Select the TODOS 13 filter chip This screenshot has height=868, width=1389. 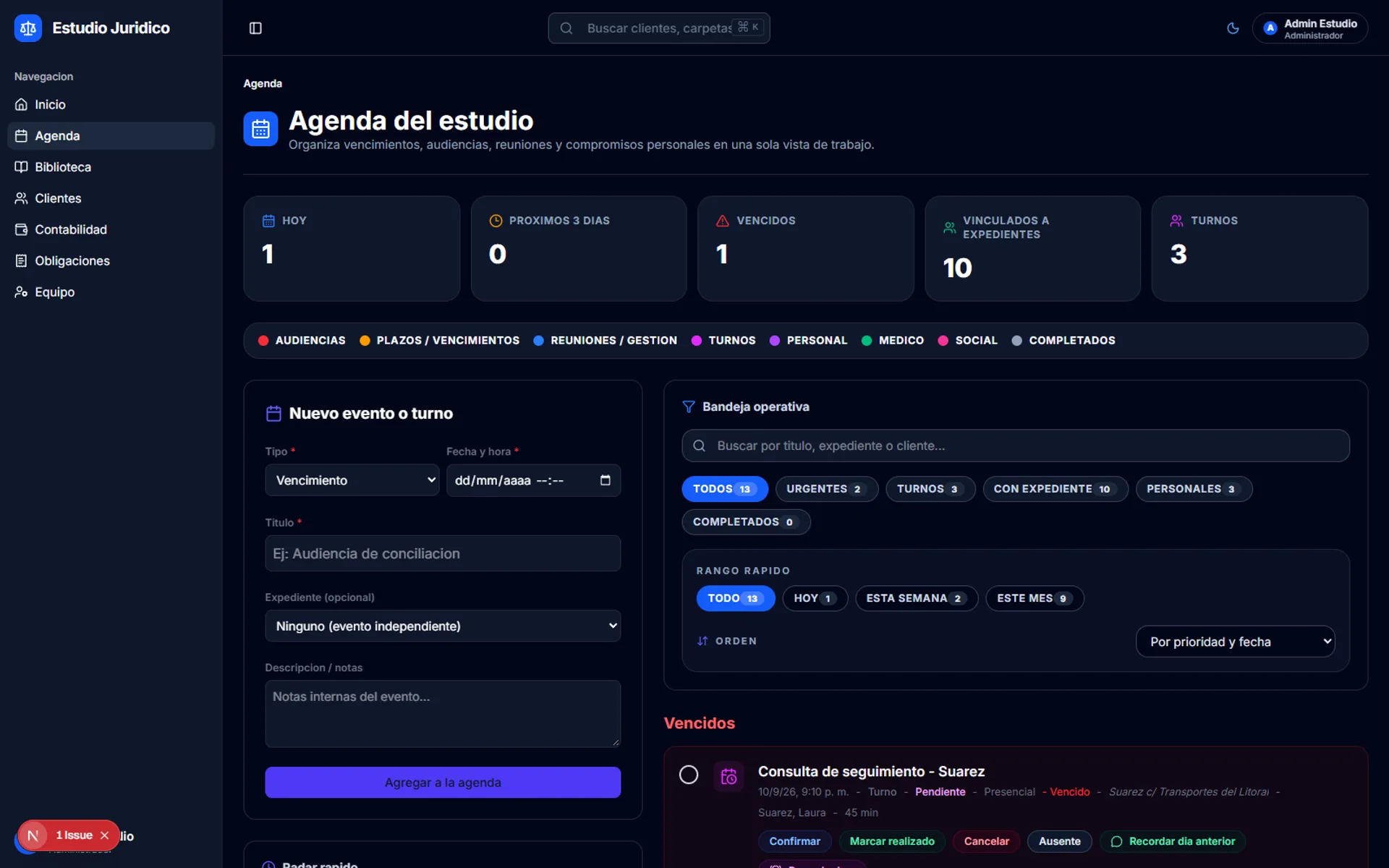coord(725,489)
